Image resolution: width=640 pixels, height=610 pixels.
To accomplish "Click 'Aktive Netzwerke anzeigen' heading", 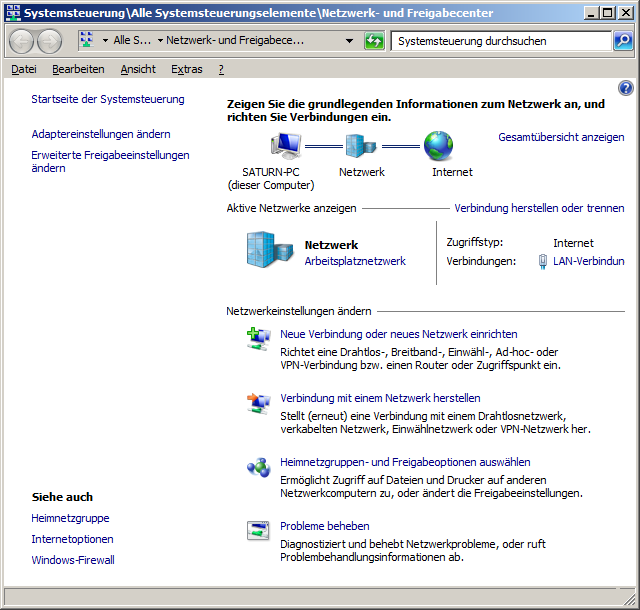I will (x=291, y=208).
